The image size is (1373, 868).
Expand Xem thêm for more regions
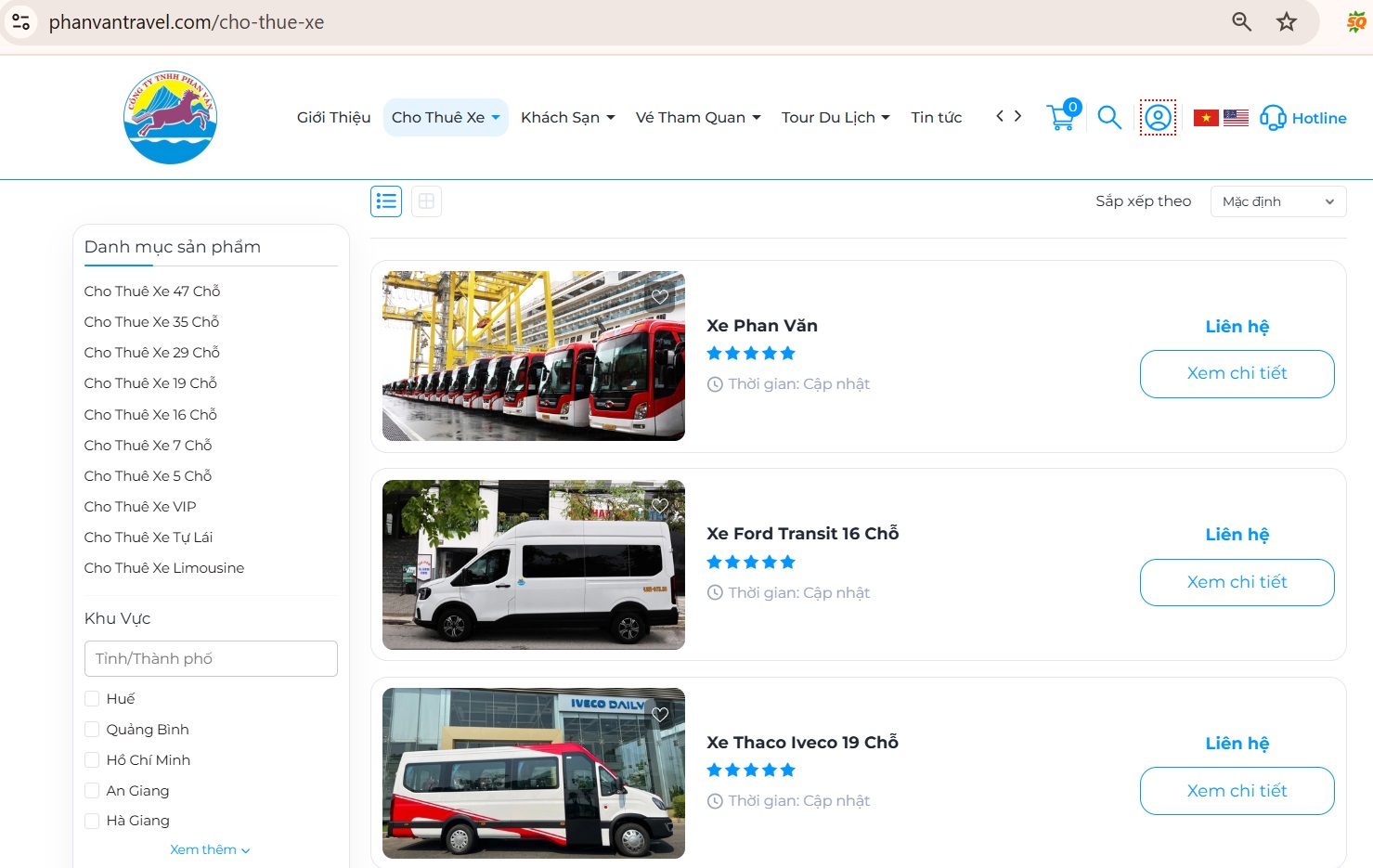click(x=210, y=849)
